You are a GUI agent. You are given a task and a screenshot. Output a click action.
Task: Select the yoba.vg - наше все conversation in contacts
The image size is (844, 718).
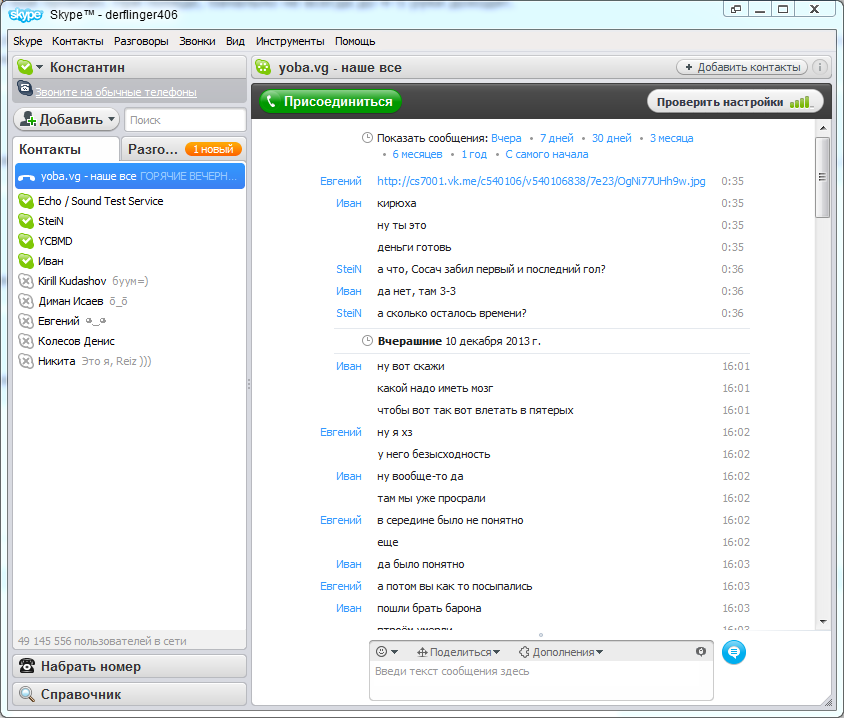click(130, 176)
